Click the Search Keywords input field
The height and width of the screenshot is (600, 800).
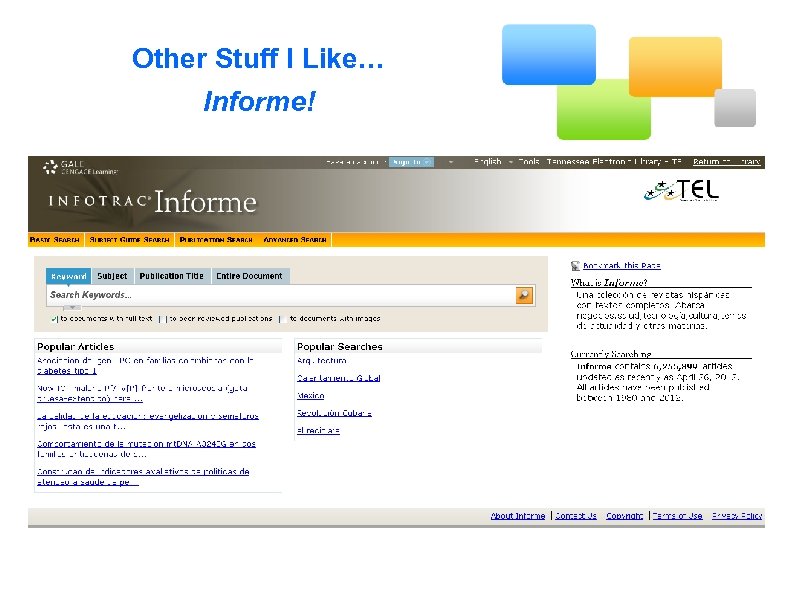(x=281, y=295)
